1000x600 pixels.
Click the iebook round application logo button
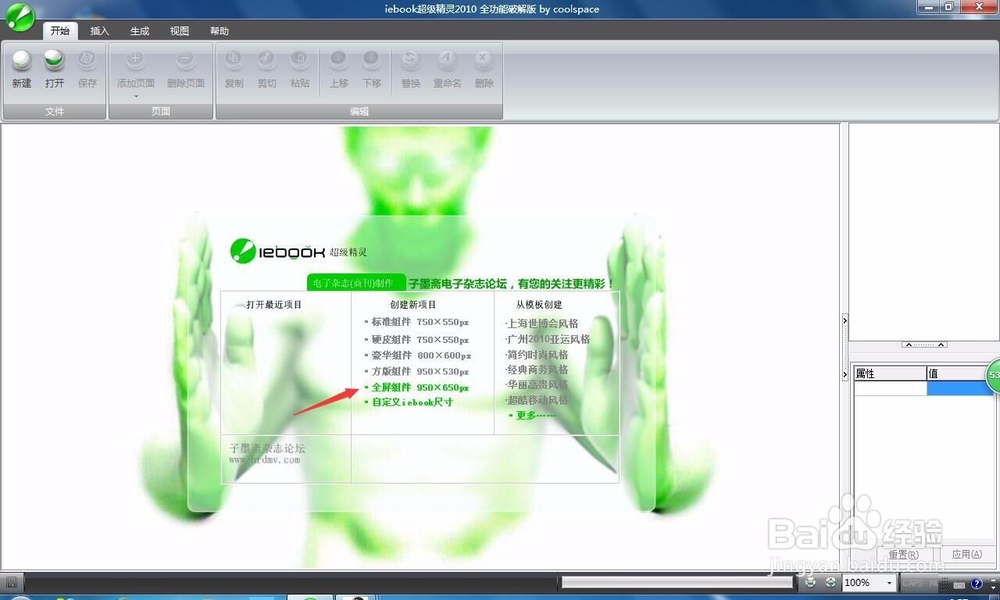[20, 17]
